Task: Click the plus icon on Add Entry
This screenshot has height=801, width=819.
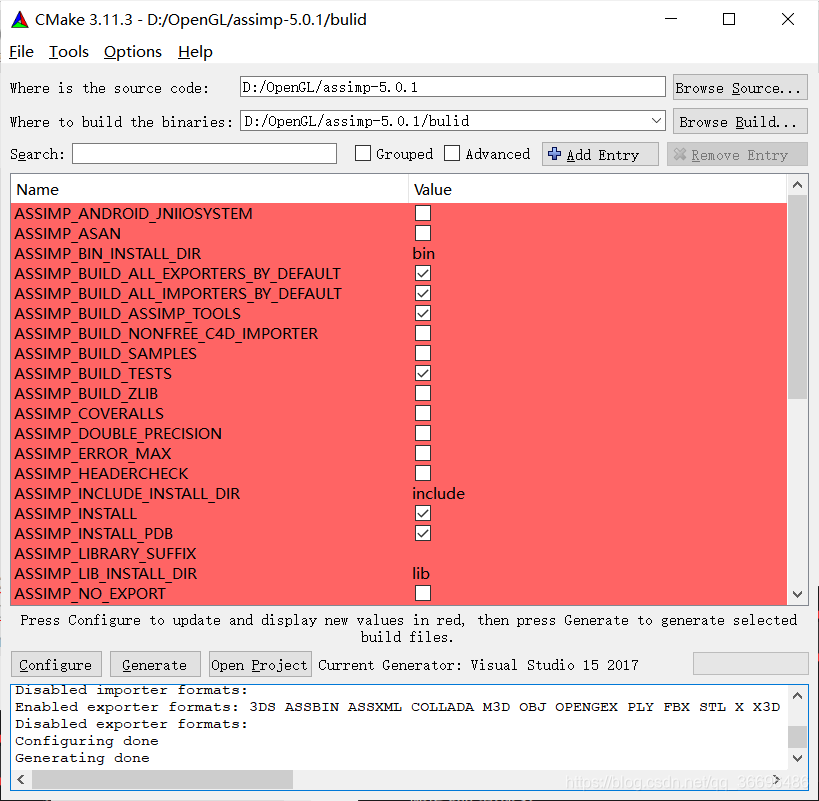Action: click(555, 154)
